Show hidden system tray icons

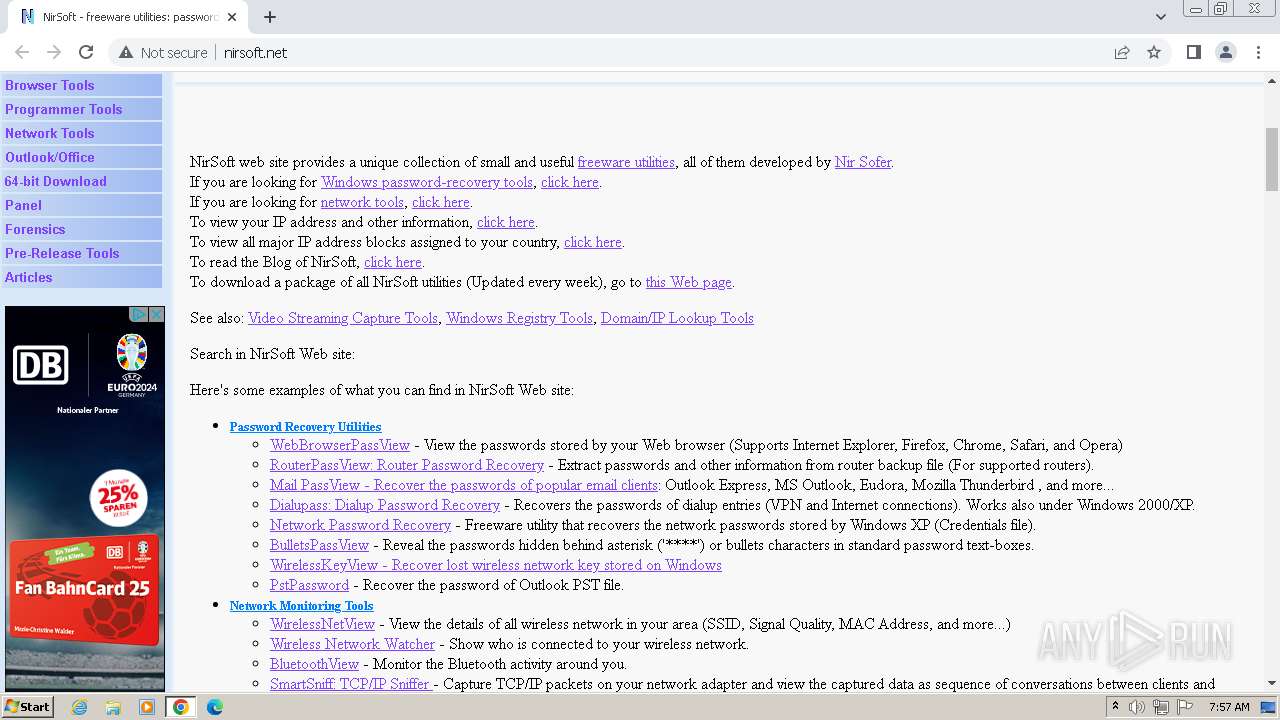1115,707
